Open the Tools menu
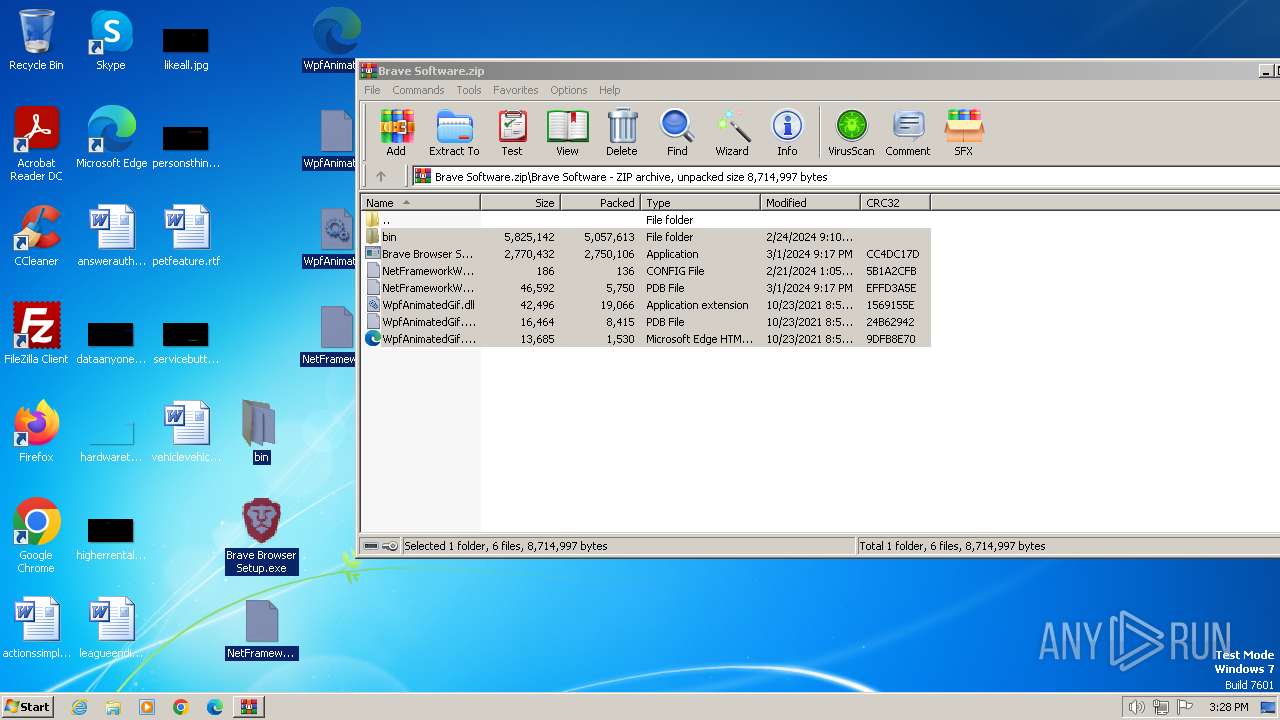 [x=469, y=90]
